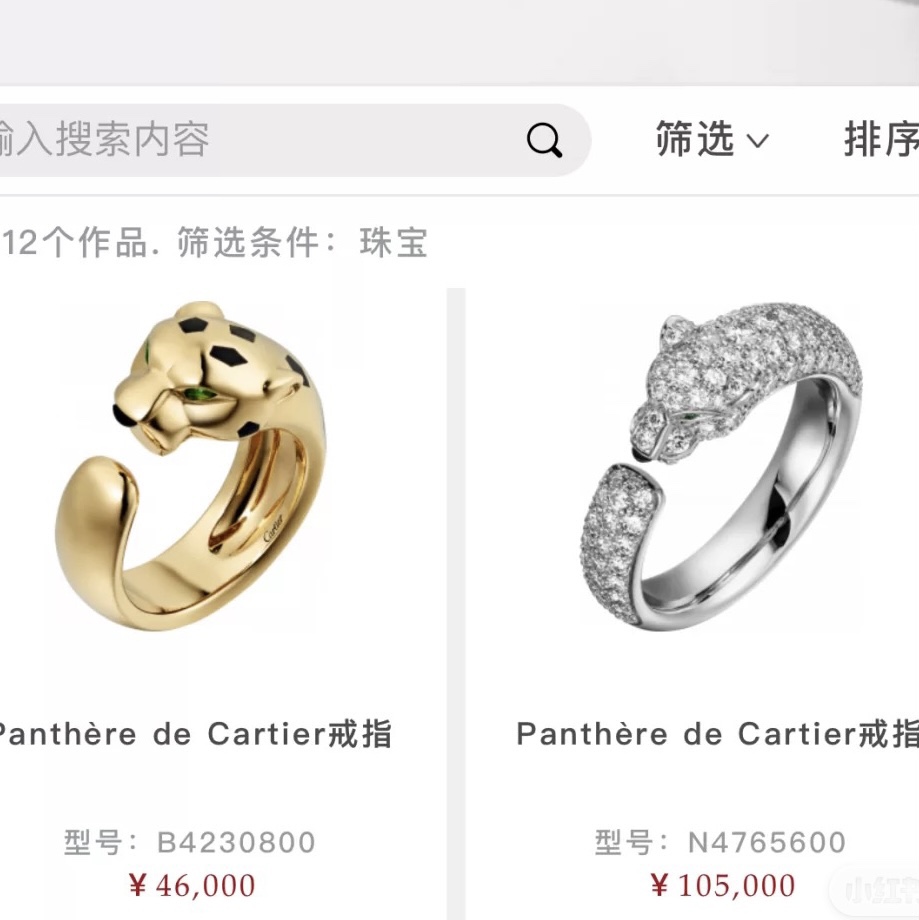Open the diamond panther ring image

(721, 466)
